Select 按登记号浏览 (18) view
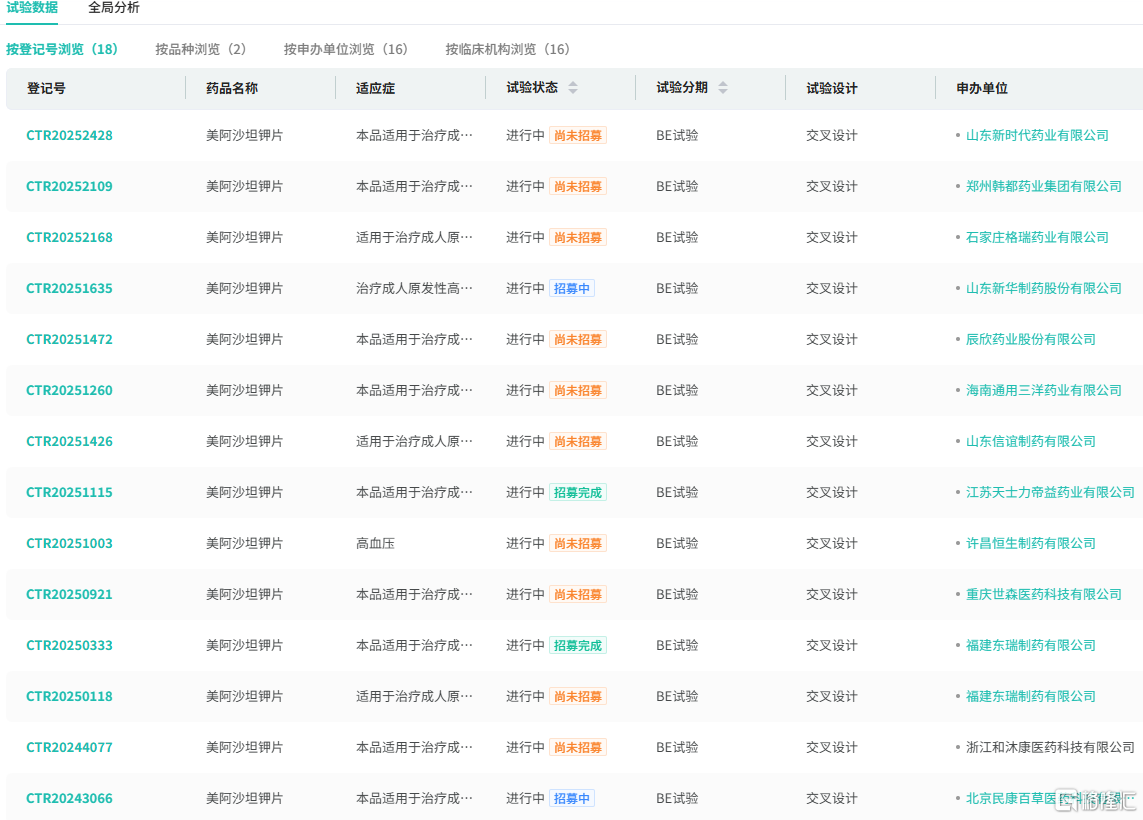This screenshot has width=1143, height=820. coord(62,50)
